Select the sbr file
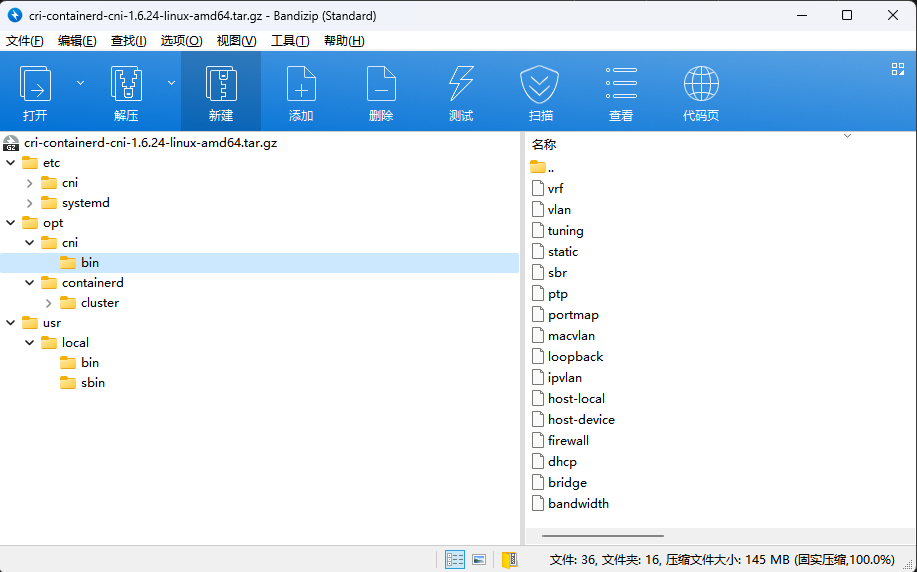Image resolution: width=917 pixels, height=572 pixels. coord(549,273)
